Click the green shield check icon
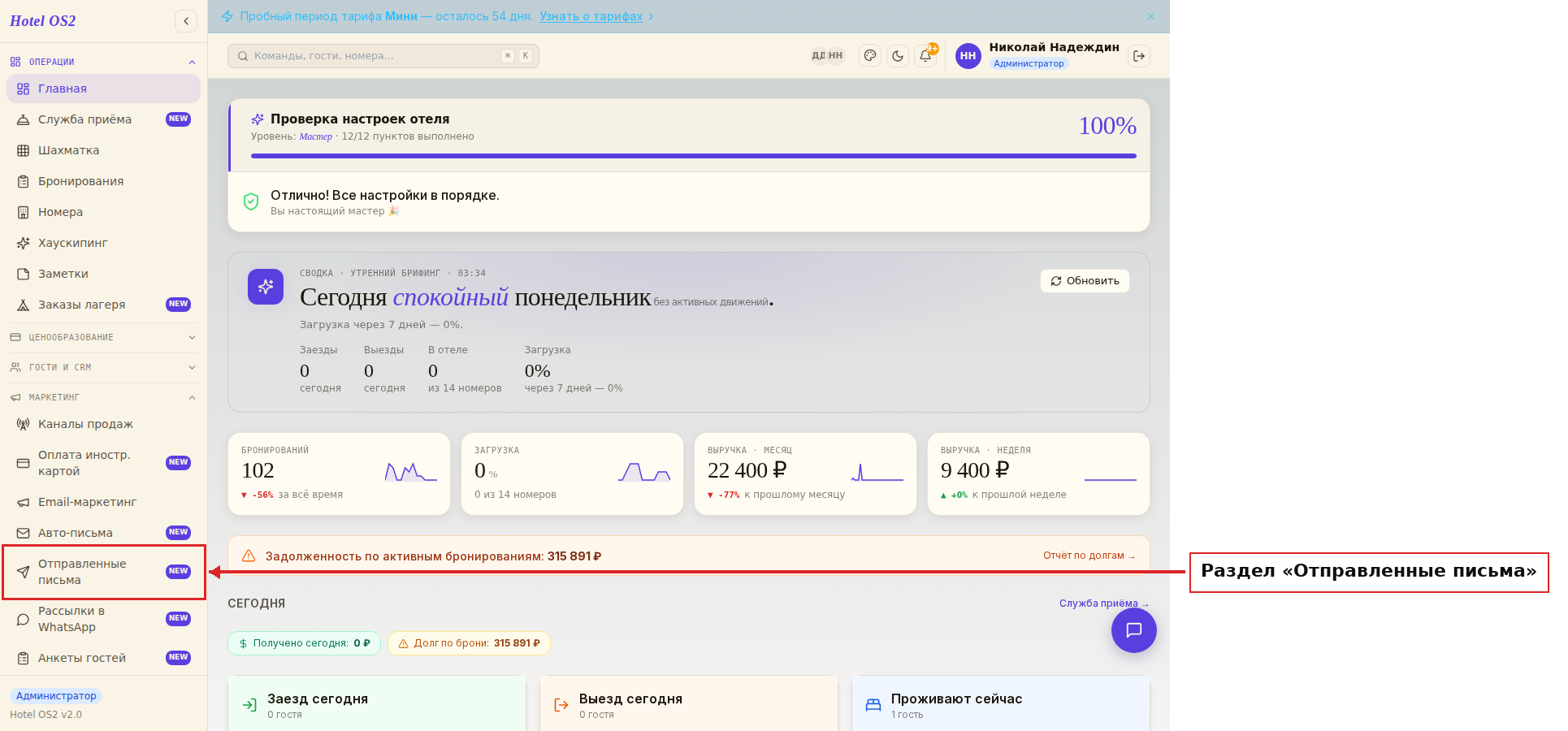Image resolution: width=1568 pixels, height=731 pixels. pyautogui.click(x=251, y=201)
